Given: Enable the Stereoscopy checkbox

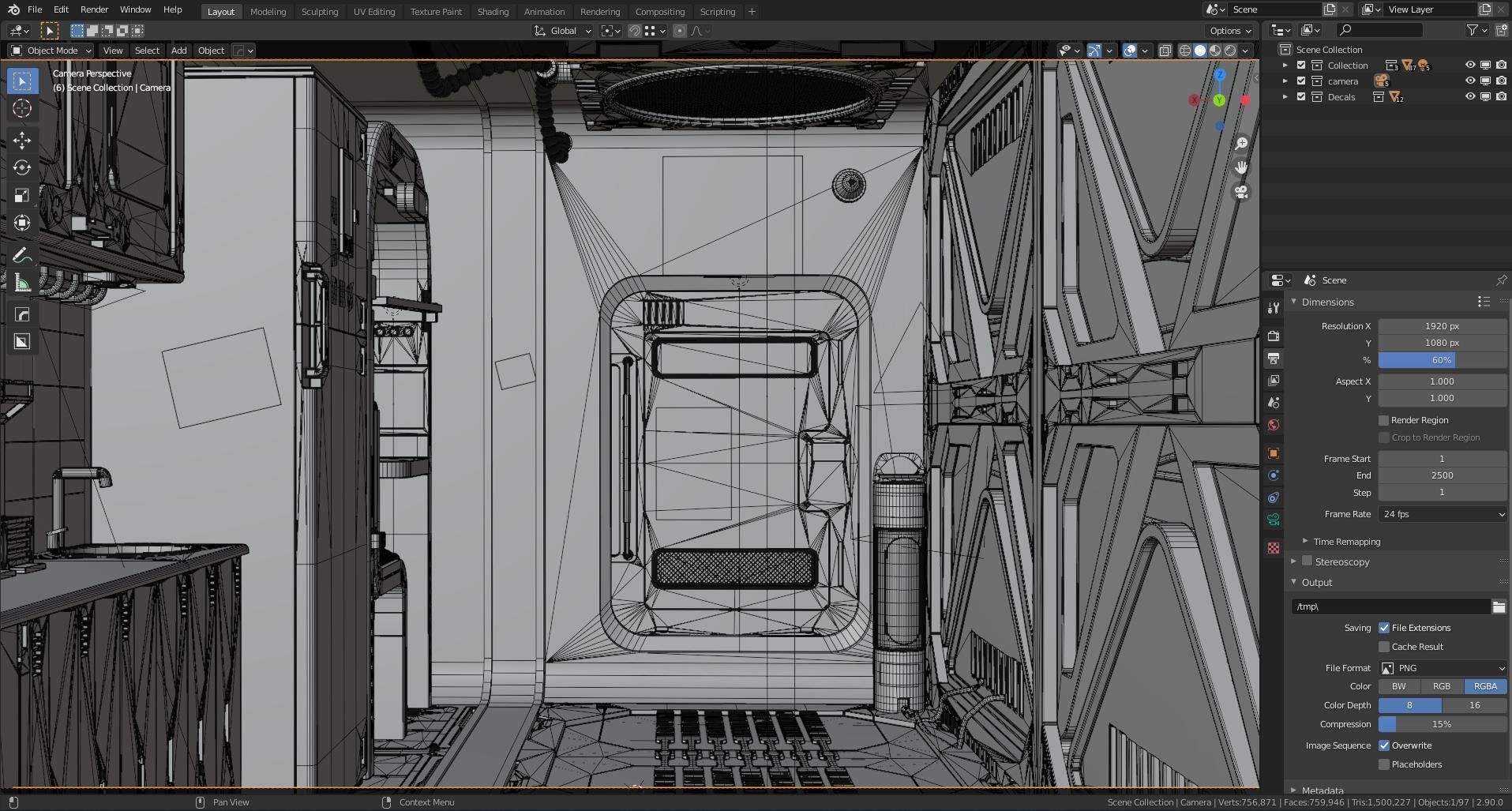Looking at the screenshot, I should [x=1307, y=561].
